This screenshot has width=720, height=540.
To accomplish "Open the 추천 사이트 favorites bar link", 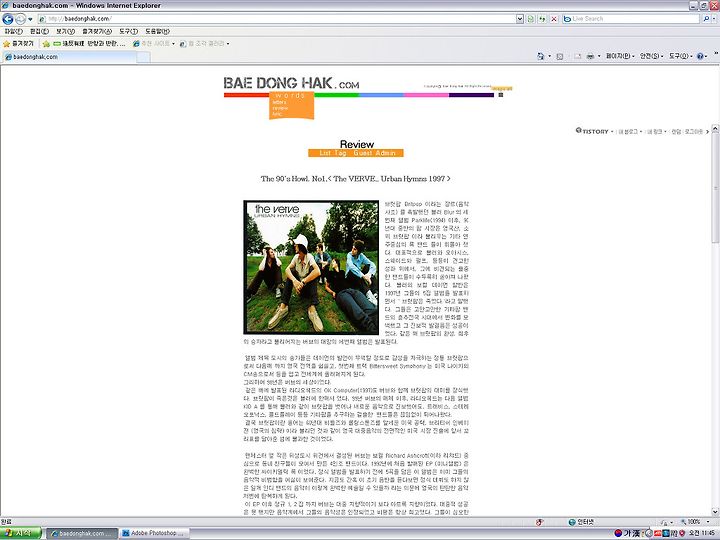I will [153, 44].
